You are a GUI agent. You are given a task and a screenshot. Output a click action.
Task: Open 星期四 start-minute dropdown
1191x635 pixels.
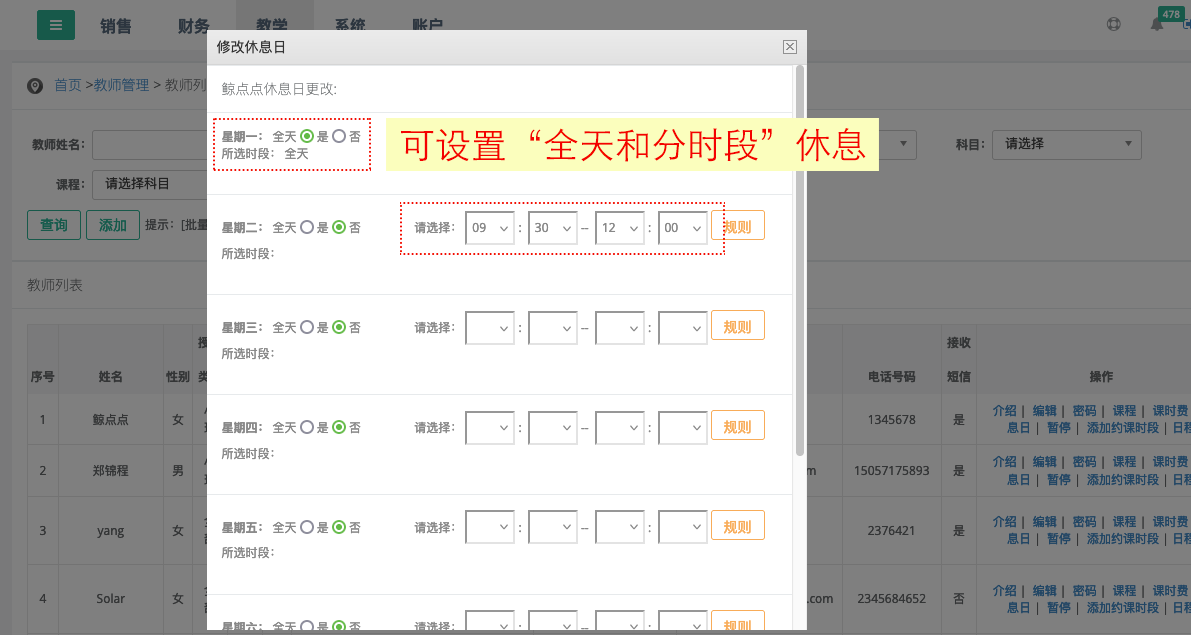click(x=552, y=428)
